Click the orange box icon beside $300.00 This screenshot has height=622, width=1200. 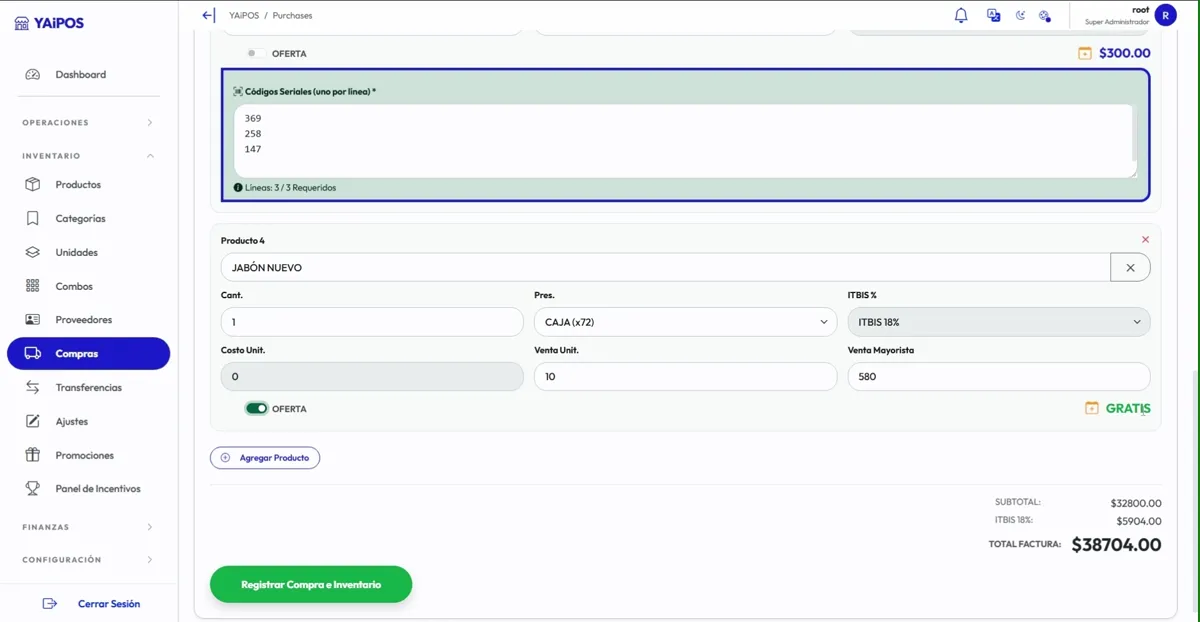(x=1085, y=53)
